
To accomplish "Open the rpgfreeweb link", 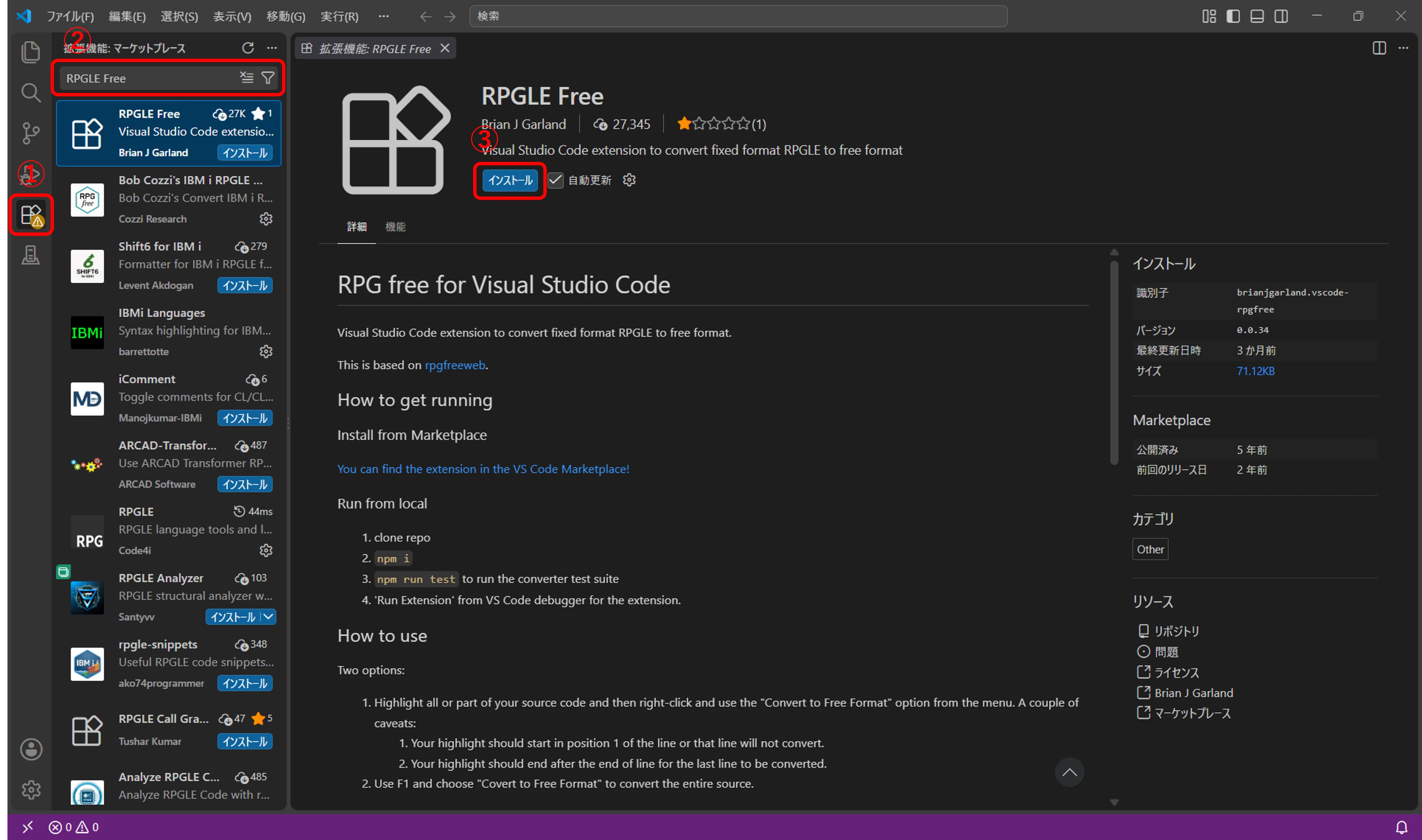I will pyautogui.click(x=455, y=365).
